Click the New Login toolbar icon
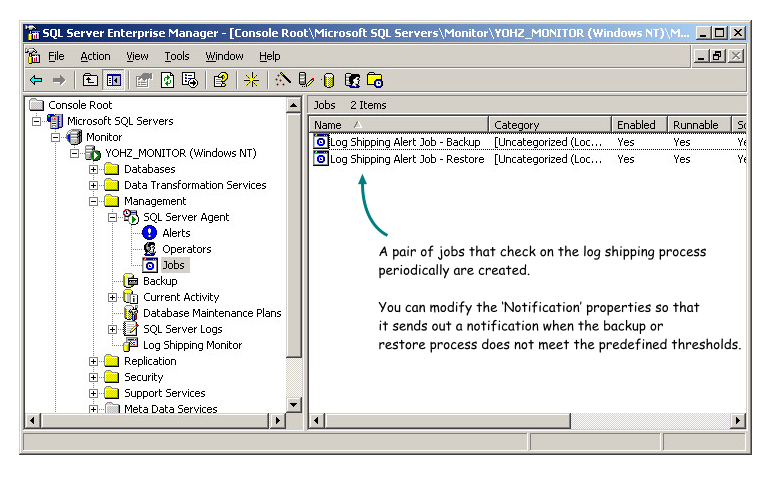 [x=352, y=80]
